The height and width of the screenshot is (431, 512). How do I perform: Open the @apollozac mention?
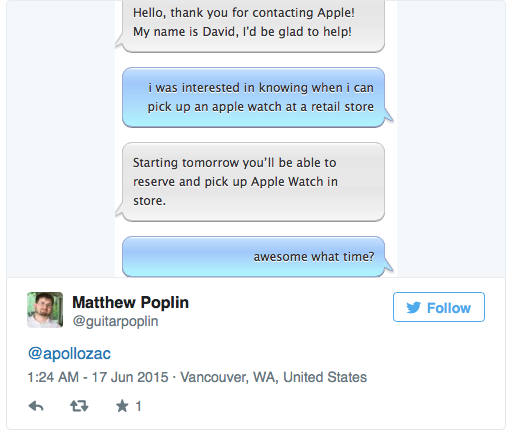(69, 353)
